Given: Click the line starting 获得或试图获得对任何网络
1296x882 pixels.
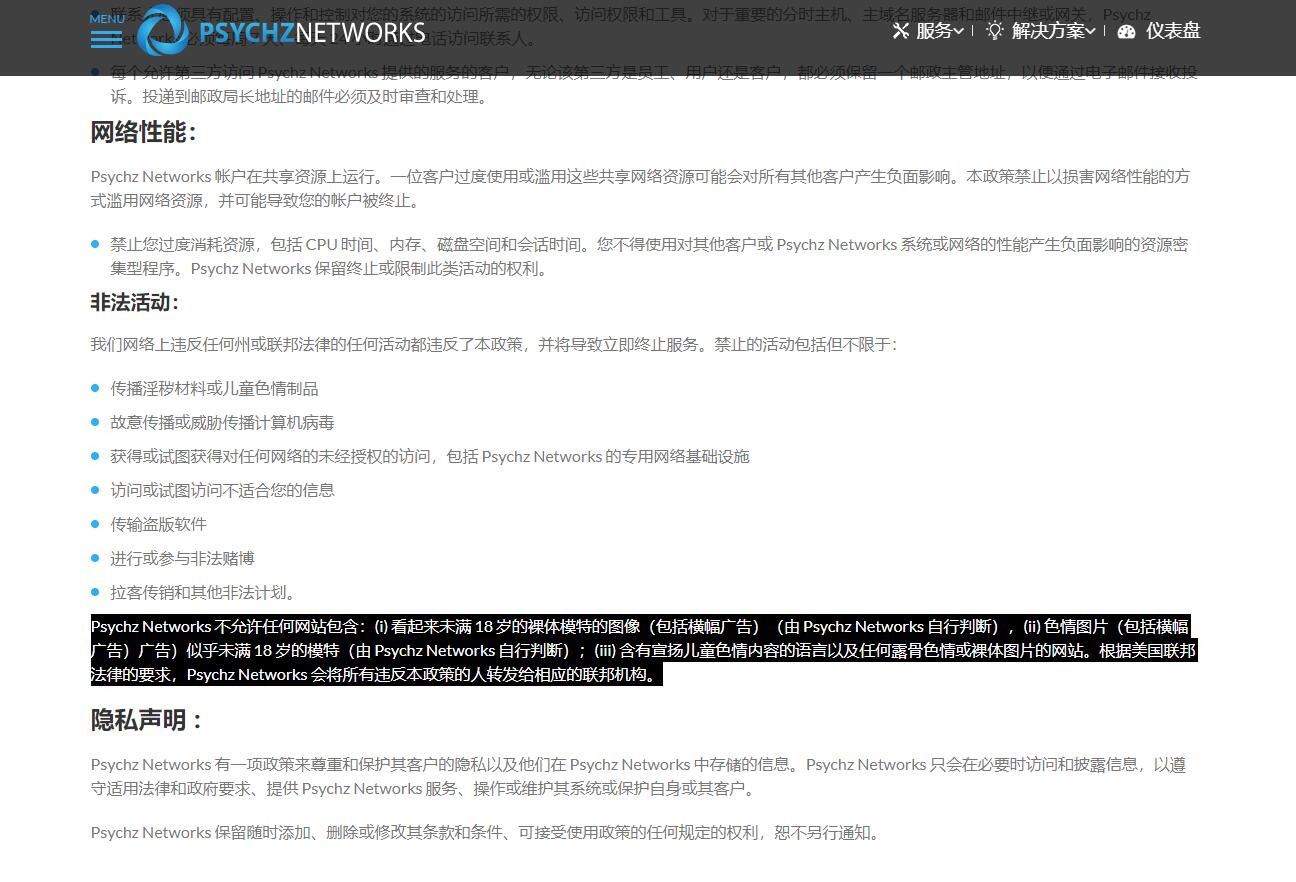Looking at the screenshot, I should click(x=430, y=456).
